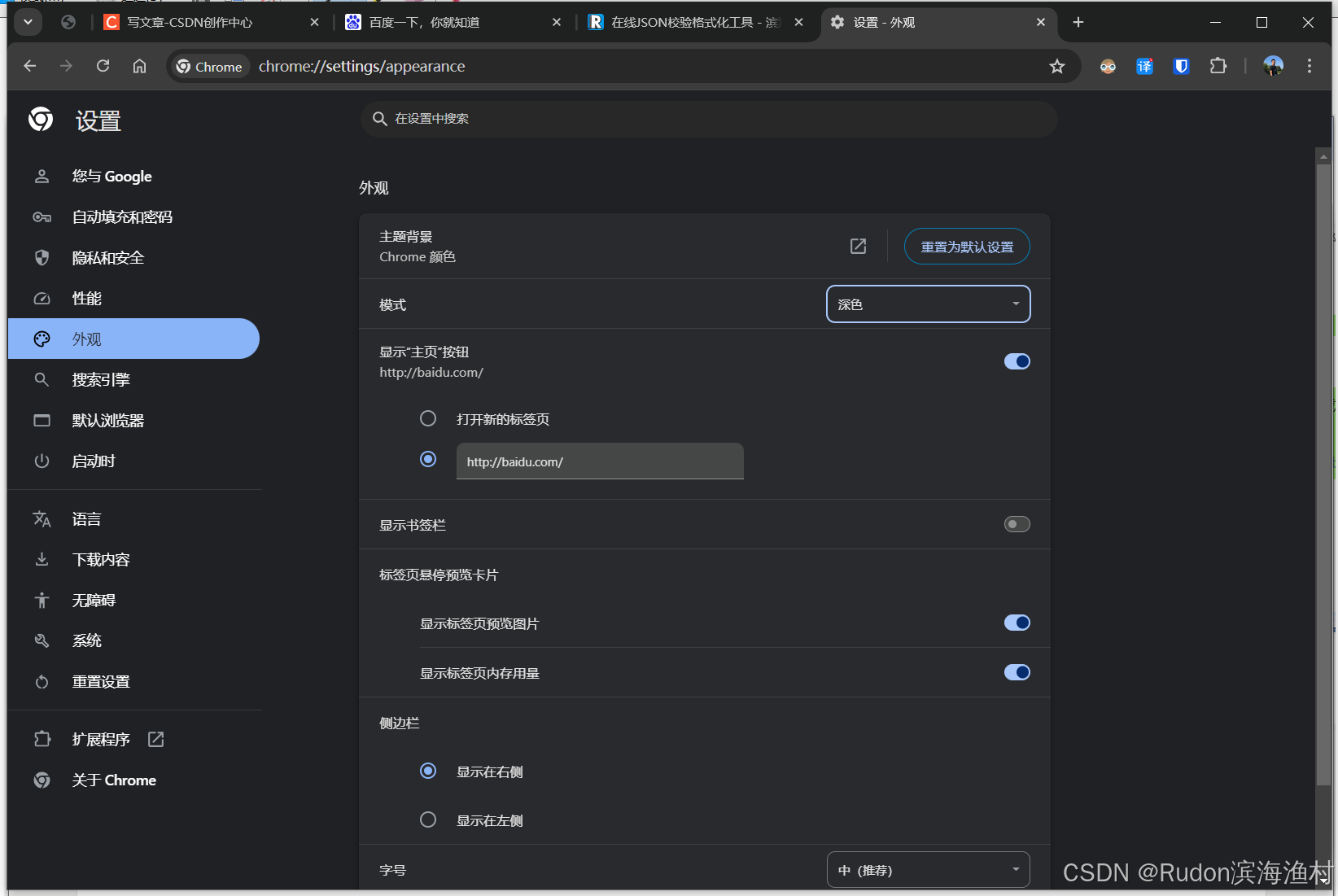This screenshot has height=896, width=1338.
Task: Open the extensions puzzle icon
Action: 1218,66
